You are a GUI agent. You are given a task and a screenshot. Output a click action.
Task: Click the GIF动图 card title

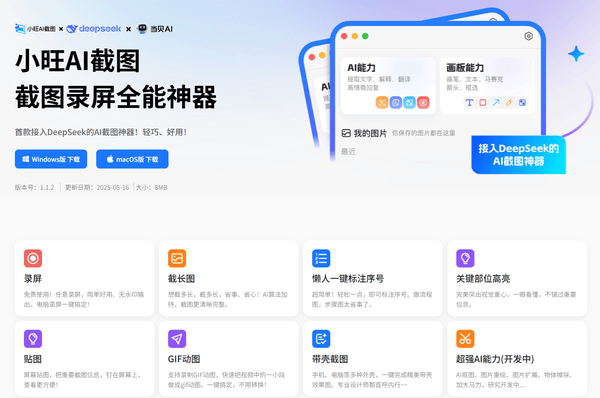184,359
